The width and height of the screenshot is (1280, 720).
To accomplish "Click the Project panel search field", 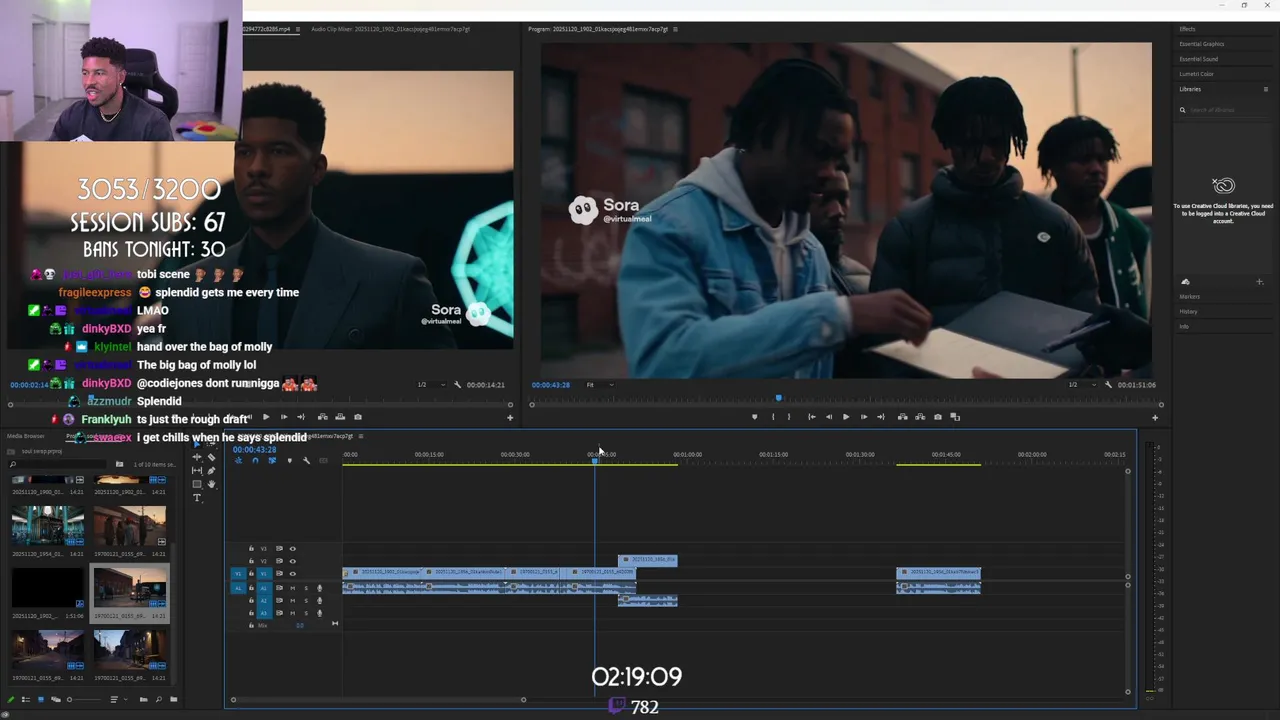I will pos(58,464).
